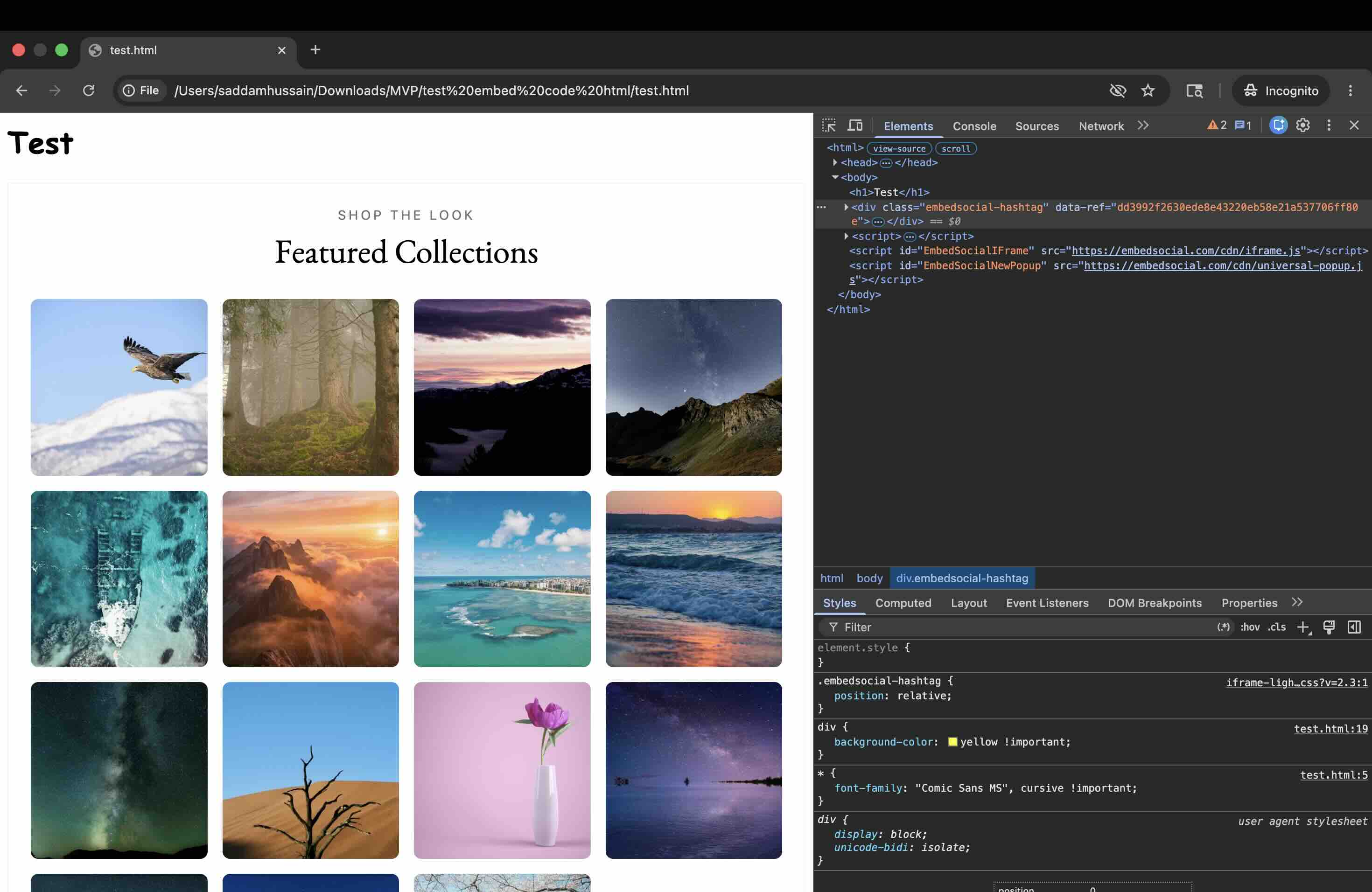Open the DOM Breakpoints tab
The width and height of the screenshot is (1372, 892).
pos(1154,603)
